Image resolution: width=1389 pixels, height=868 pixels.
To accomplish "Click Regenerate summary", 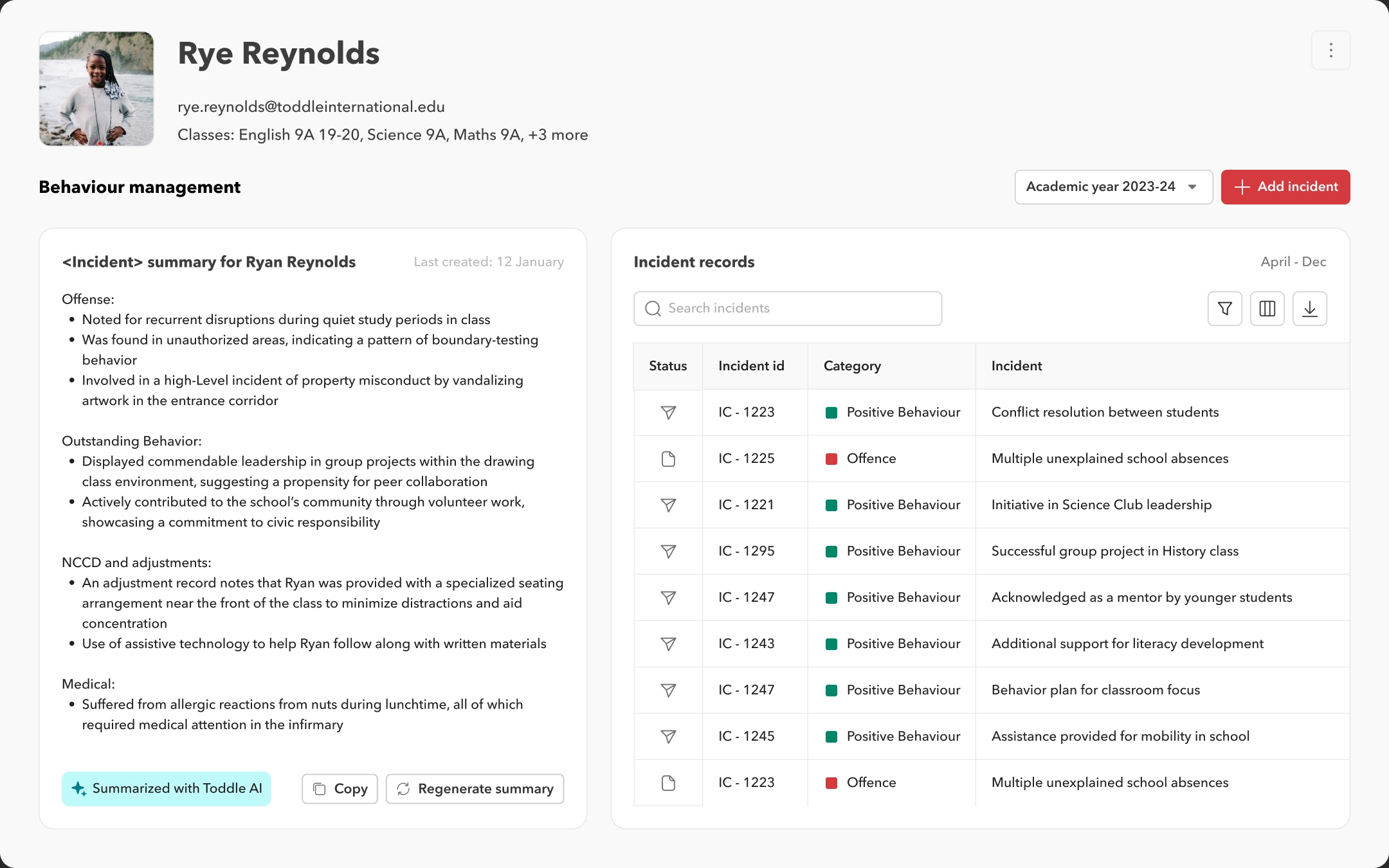I will click(475, 789).
